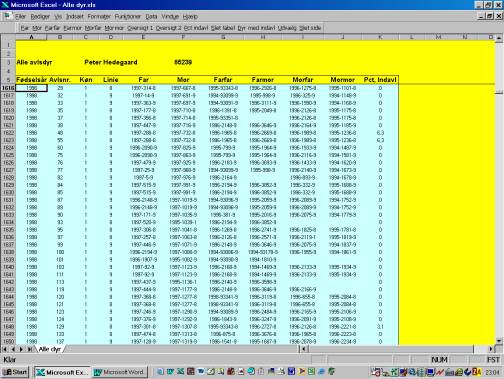The image size is (504, 379).
Task: Click the Slet tabel toolbar button
Action: pyautogui.click(x=223, y=28)
